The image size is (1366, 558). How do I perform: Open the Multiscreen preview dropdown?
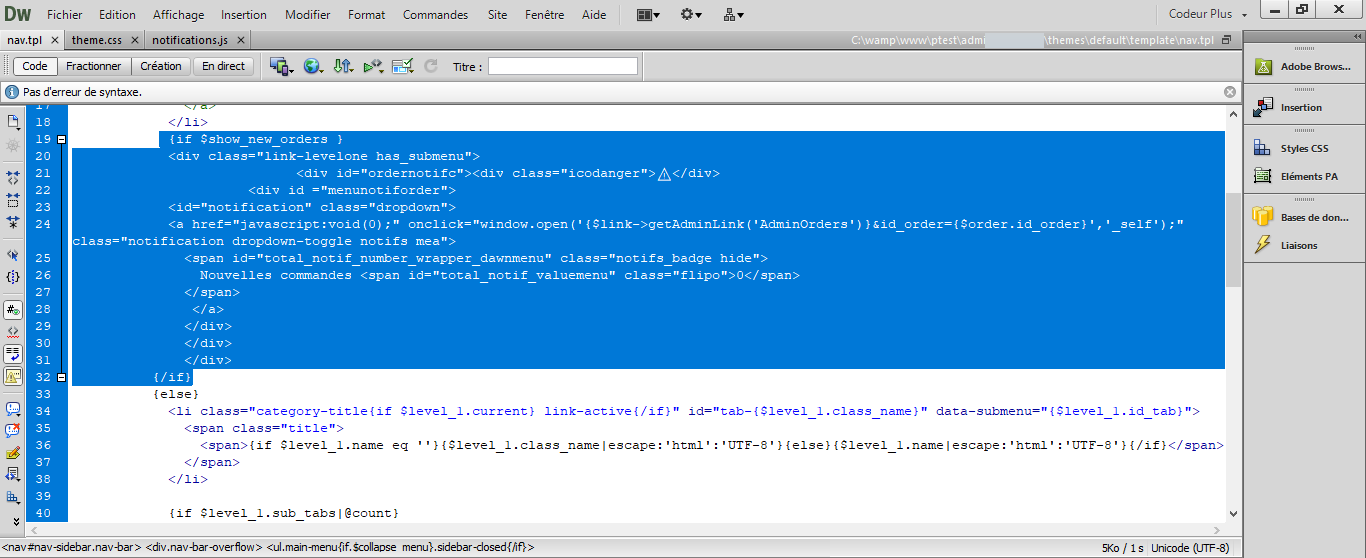point(280,66)
